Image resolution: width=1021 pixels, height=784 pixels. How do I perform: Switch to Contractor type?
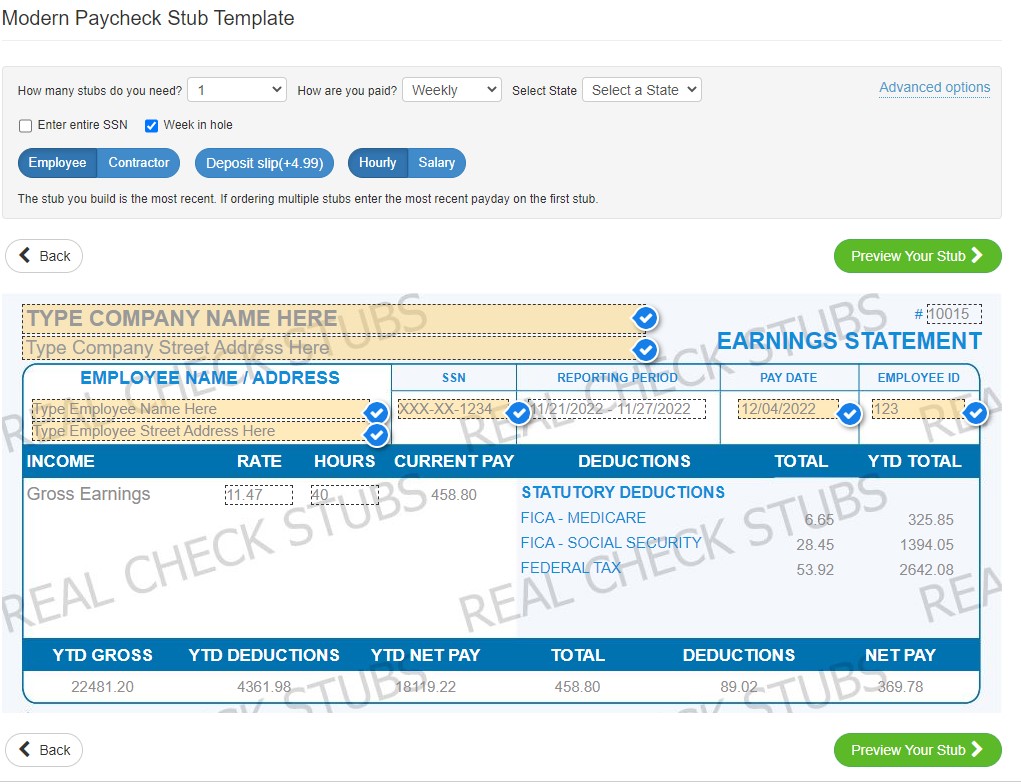coord(139,163)
